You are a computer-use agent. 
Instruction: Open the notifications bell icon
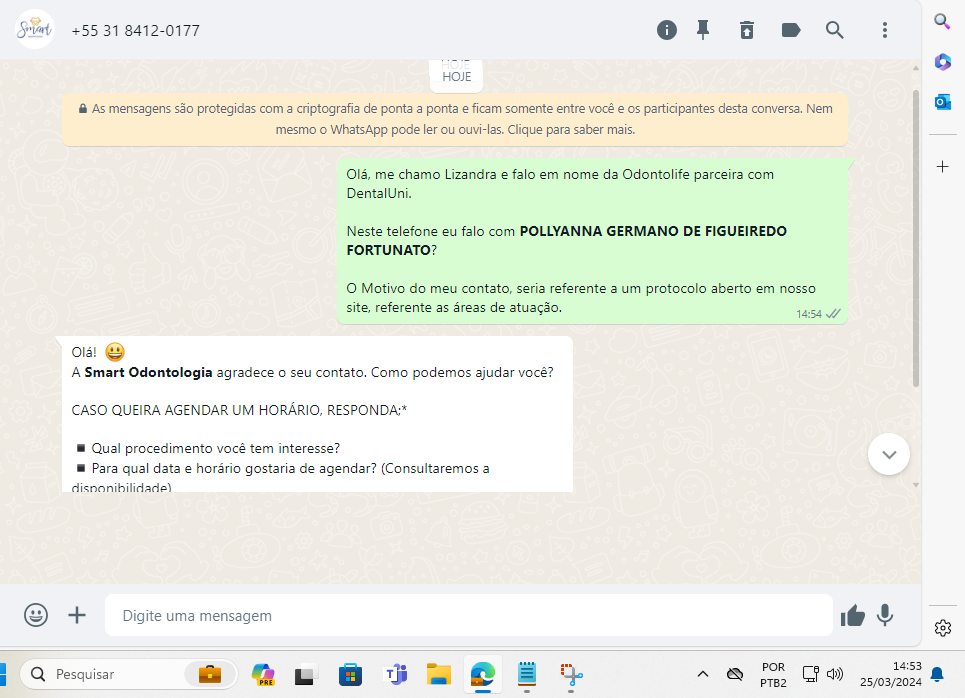pyautogui.click(x=937, y=675)
